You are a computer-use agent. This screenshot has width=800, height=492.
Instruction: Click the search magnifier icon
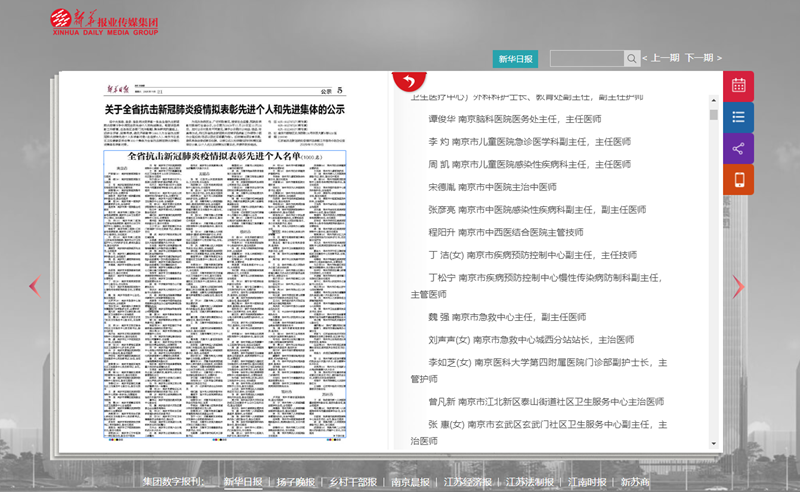[x=632, y=58]
